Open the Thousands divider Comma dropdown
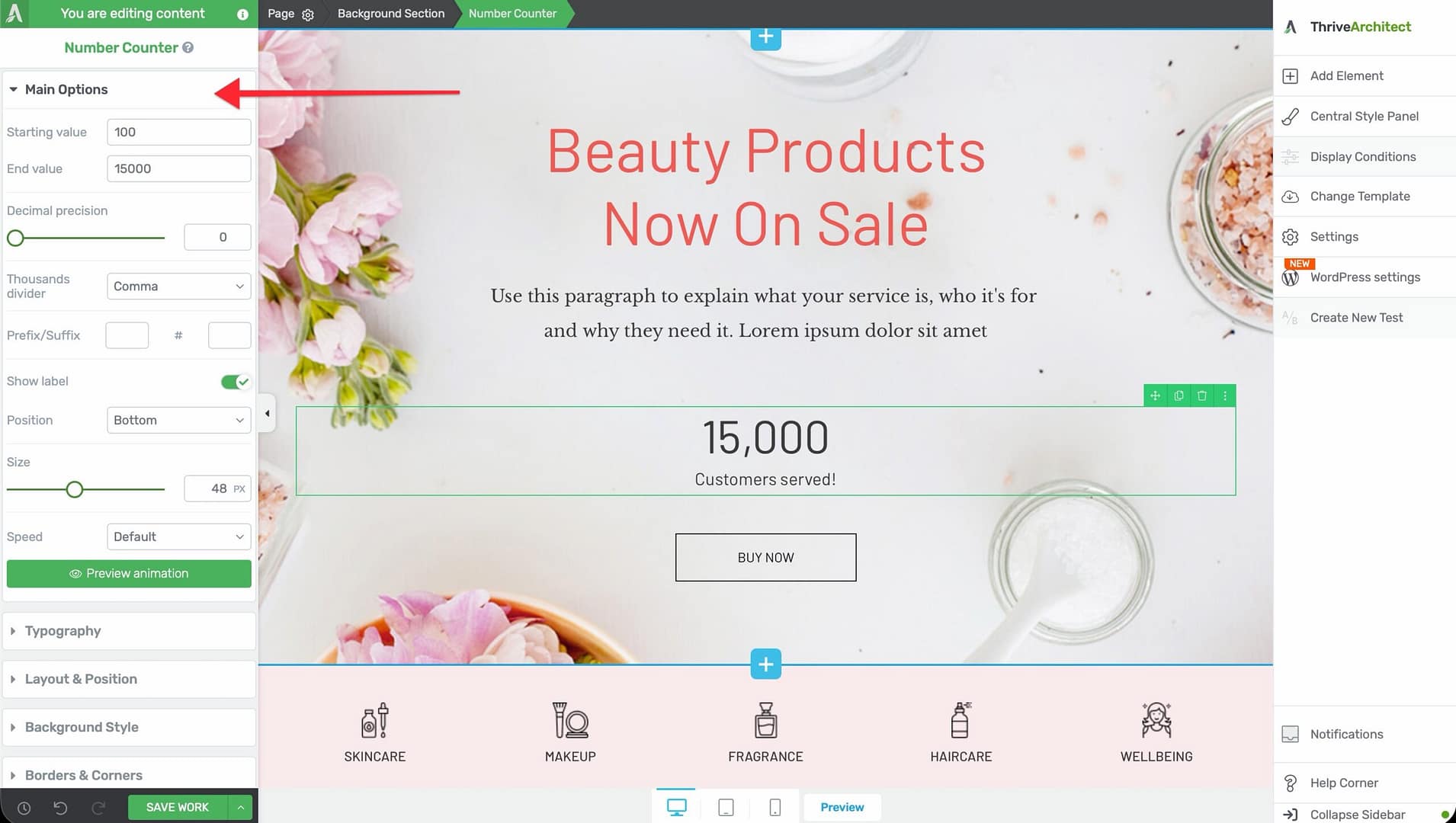Viewport: 1456px width, 823px height. (178, 287)
